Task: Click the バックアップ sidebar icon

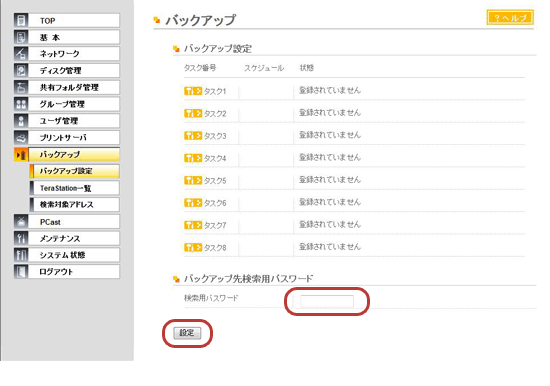Action: coord(21,154)
